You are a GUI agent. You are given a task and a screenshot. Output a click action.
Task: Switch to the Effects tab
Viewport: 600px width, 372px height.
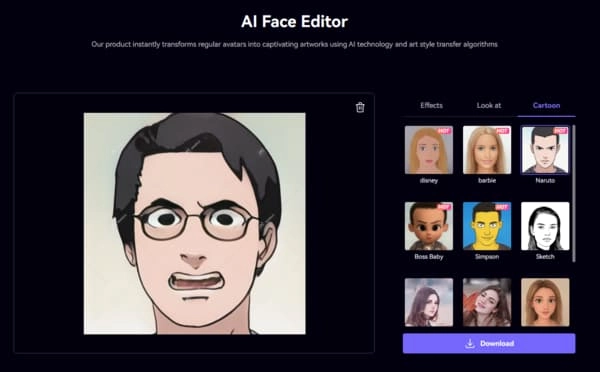tap(431, 105)
